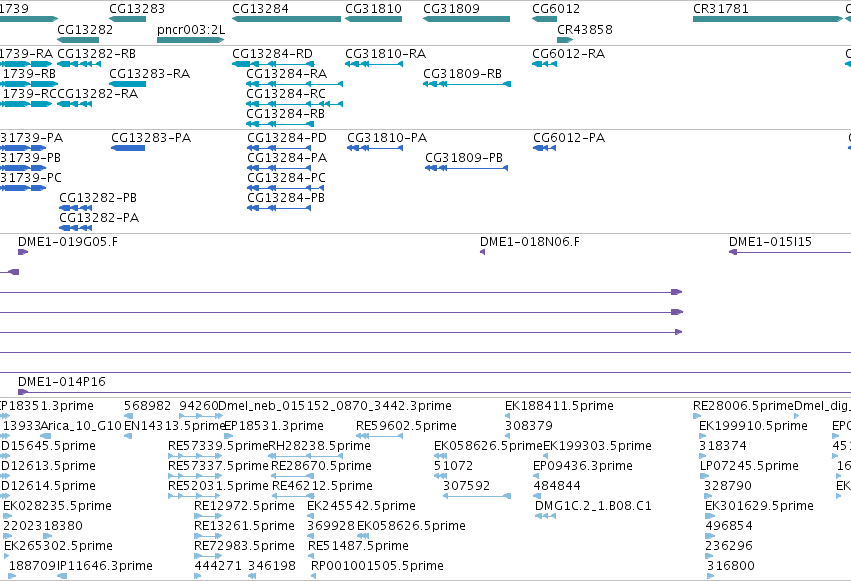This screenshot has width=851, height=581.
Task: Select the CR31781 non-coding gene
Action: (768, 19)
